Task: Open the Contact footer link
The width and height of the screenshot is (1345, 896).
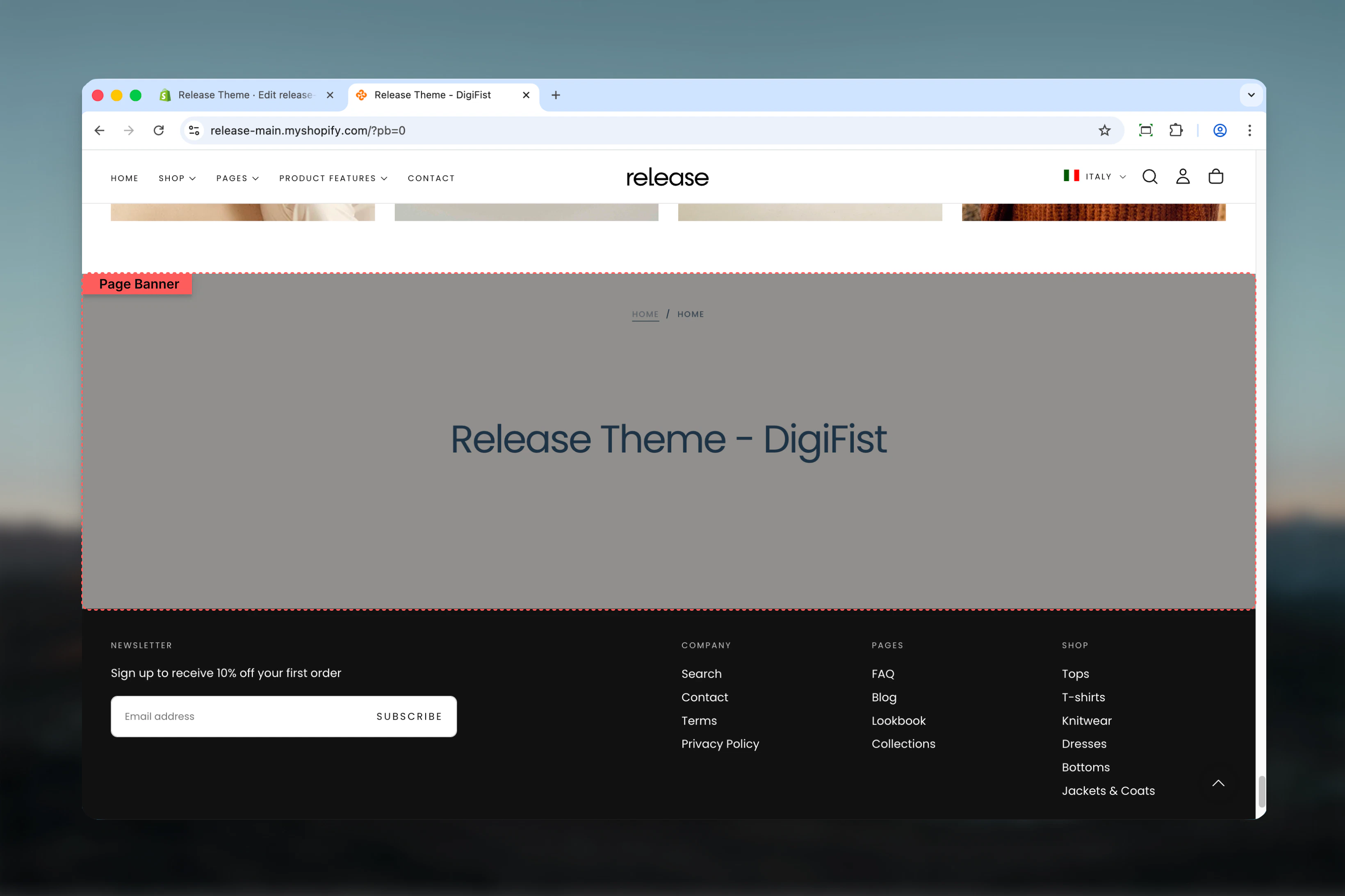Action: 705,698
